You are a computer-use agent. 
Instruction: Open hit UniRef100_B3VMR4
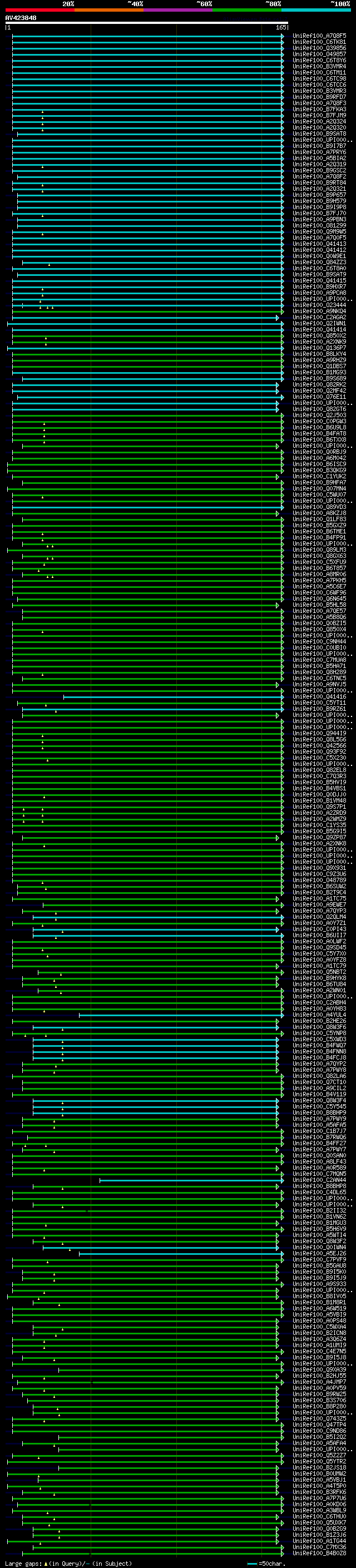pos(319,66)
